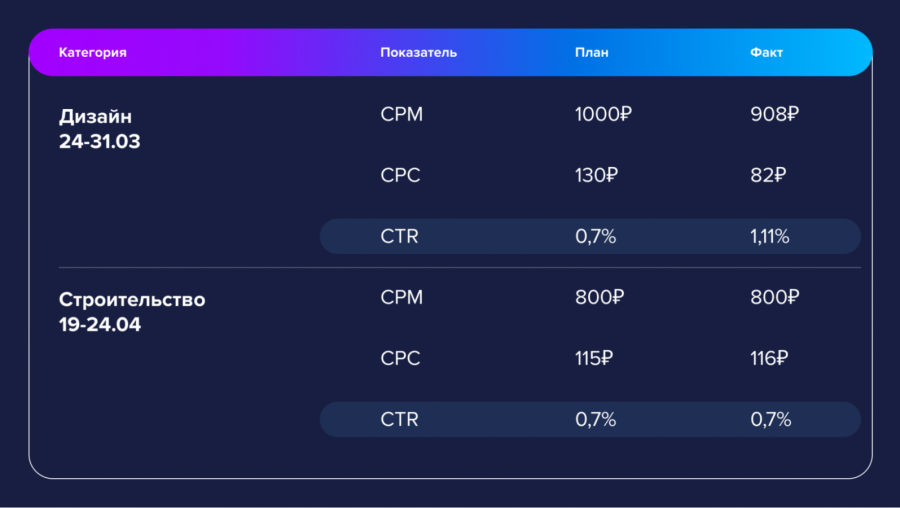Click the План column header

point(591,52)
